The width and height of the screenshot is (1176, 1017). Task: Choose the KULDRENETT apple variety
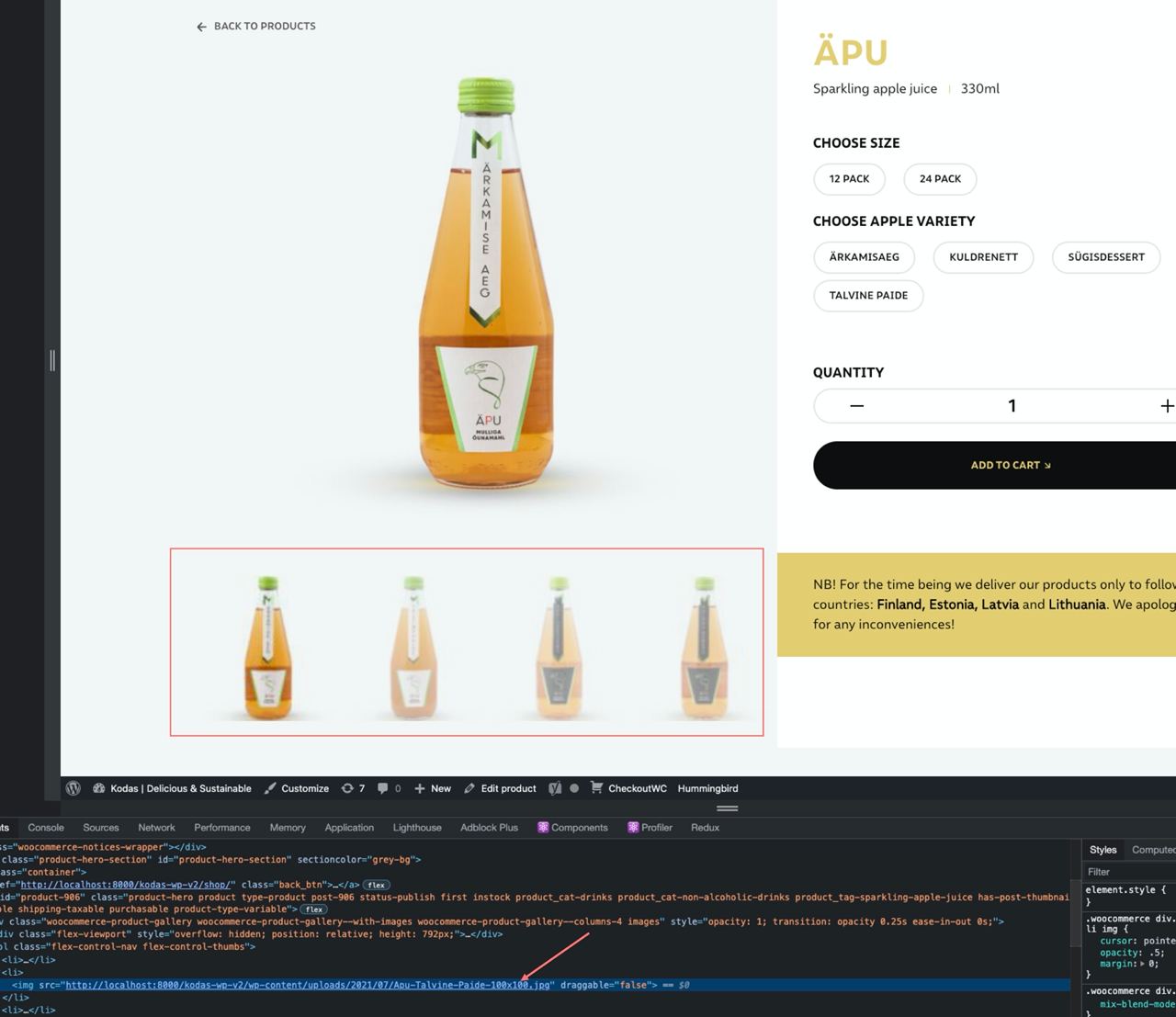pos(983,257)
